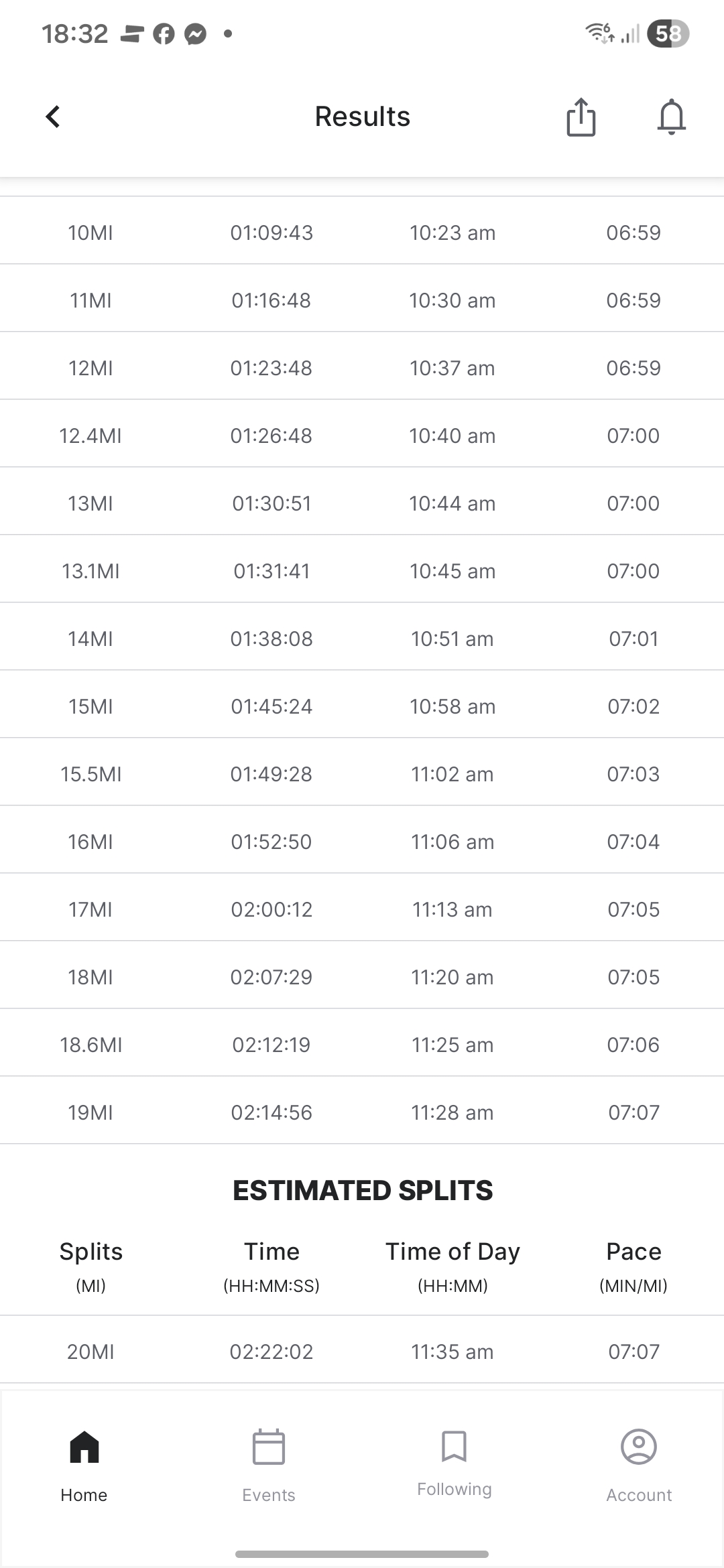Viewport: 724px width, 1568px height.
Task: Tap the Account profile icon
Action: (639, 1446)
